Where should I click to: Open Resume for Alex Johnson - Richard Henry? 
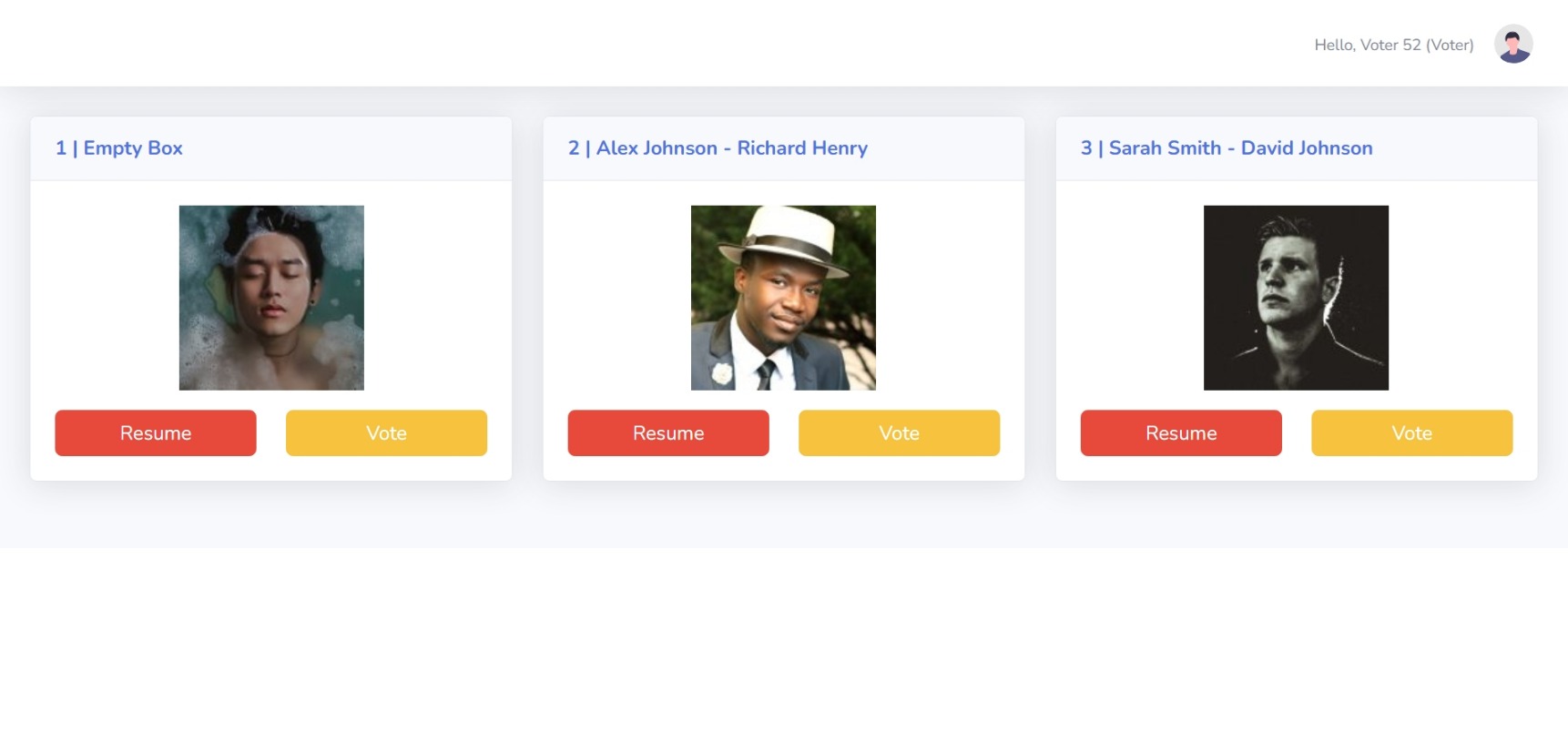pyautogui.click(x=668, y=433)
